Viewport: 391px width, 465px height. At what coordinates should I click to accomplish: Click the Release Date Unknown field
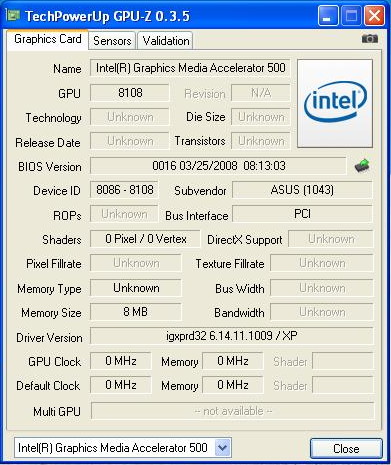[x=130, y=141]
